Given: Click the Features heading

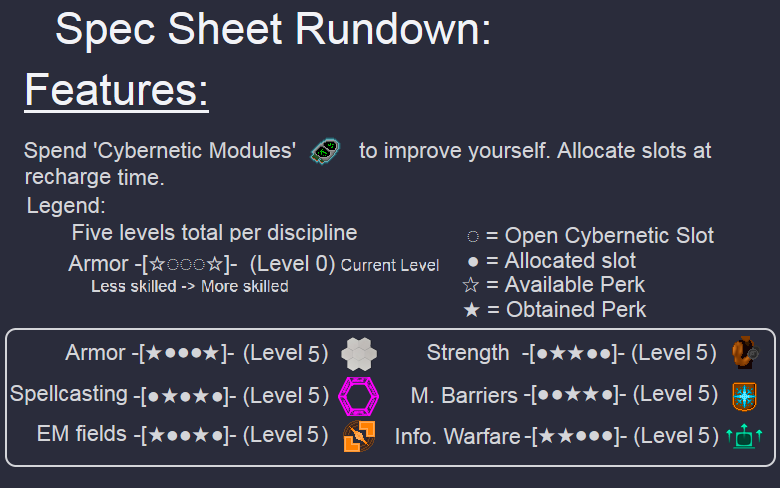Looking at the screenshot, I should click(x=116, y=90).
